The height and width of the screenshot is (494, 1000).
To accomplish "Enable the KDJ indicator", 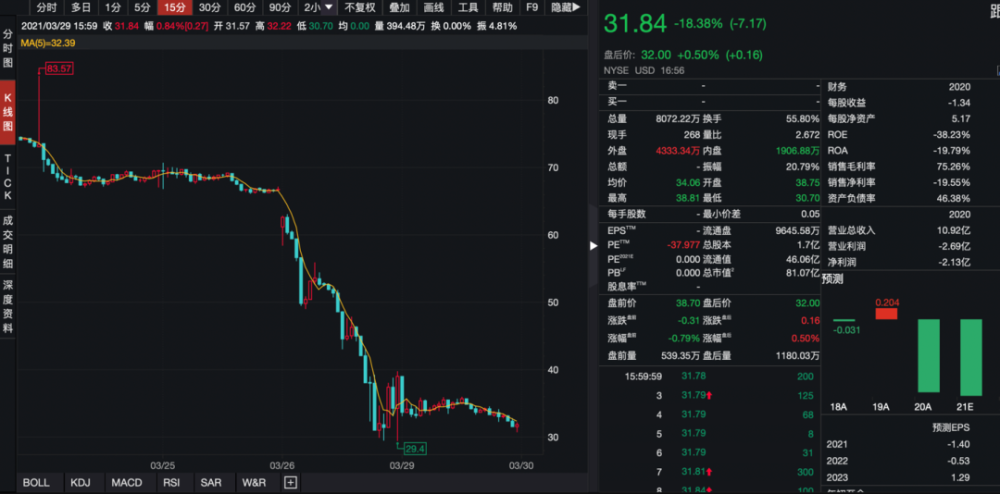I will tap(80, 483).
